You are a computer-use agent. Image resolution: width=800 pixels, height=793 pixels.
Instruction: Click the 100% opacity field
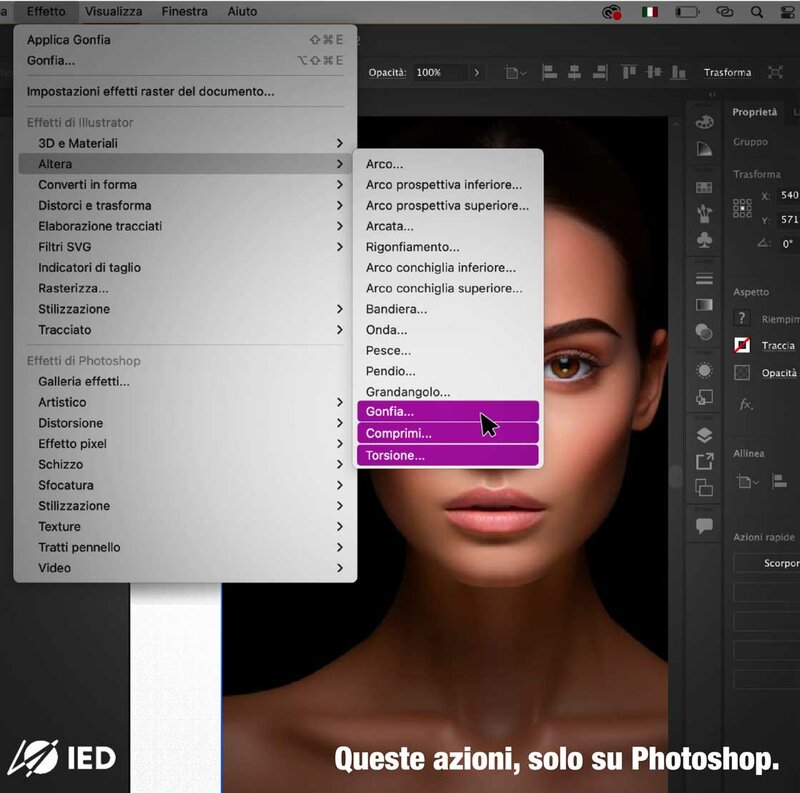point(440,72)
